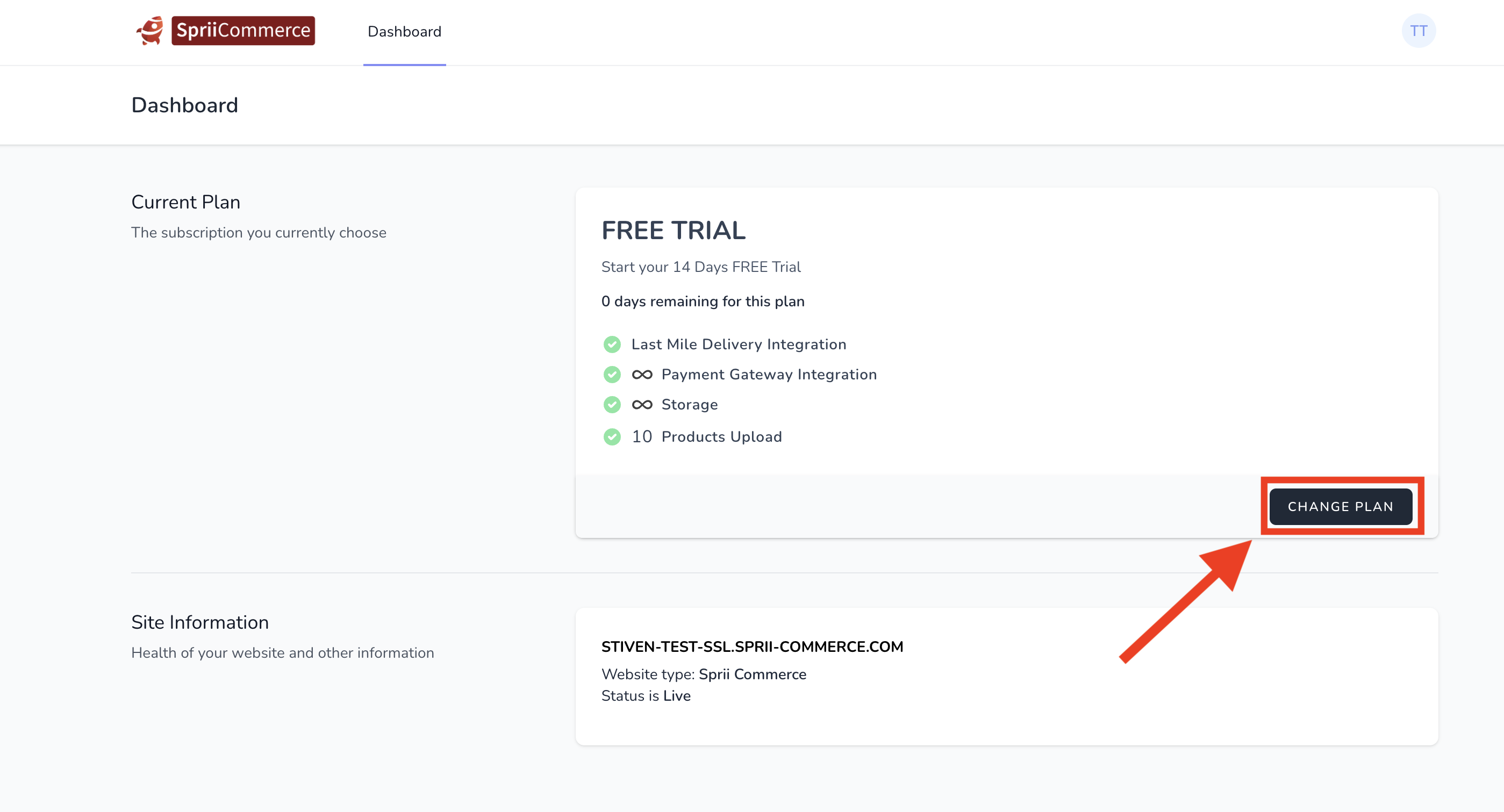Click the Storage green check icon

[612, 405]
